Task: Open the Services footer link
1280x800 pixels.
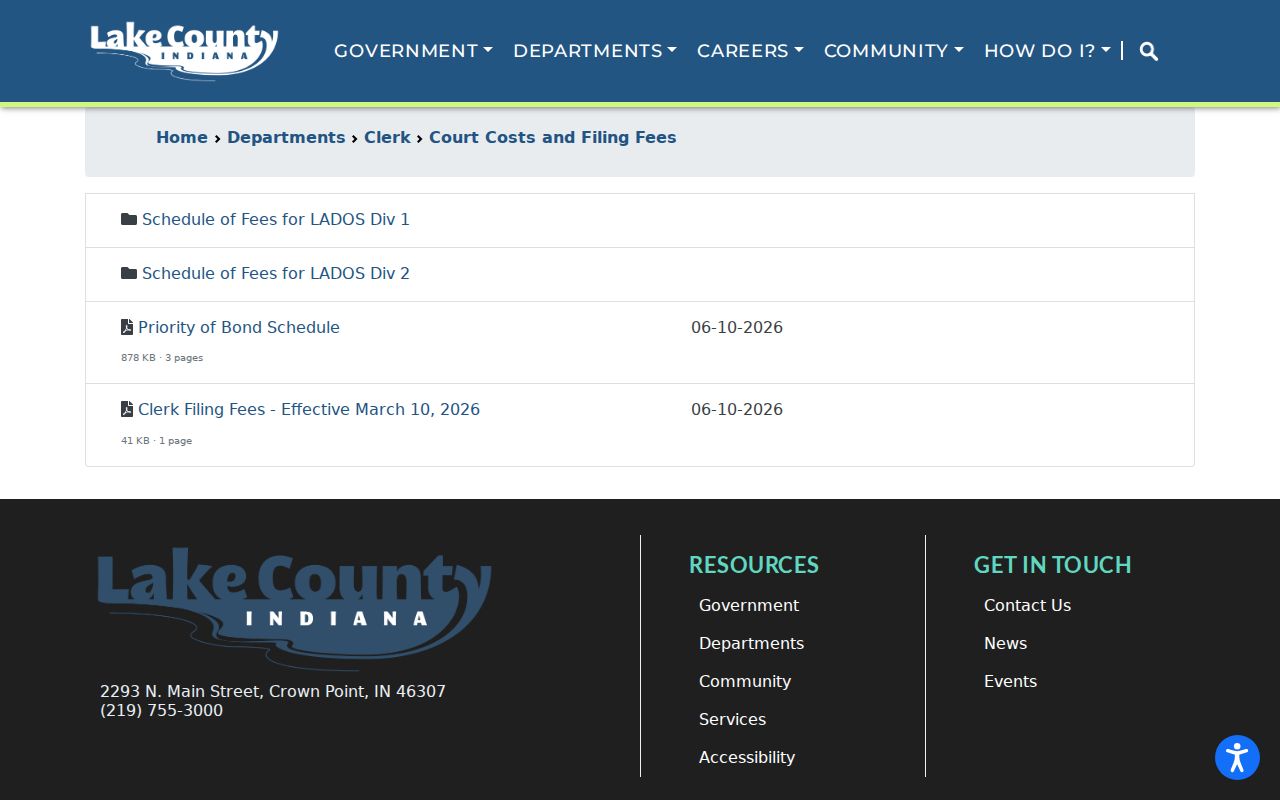Action: pos(732,719)
